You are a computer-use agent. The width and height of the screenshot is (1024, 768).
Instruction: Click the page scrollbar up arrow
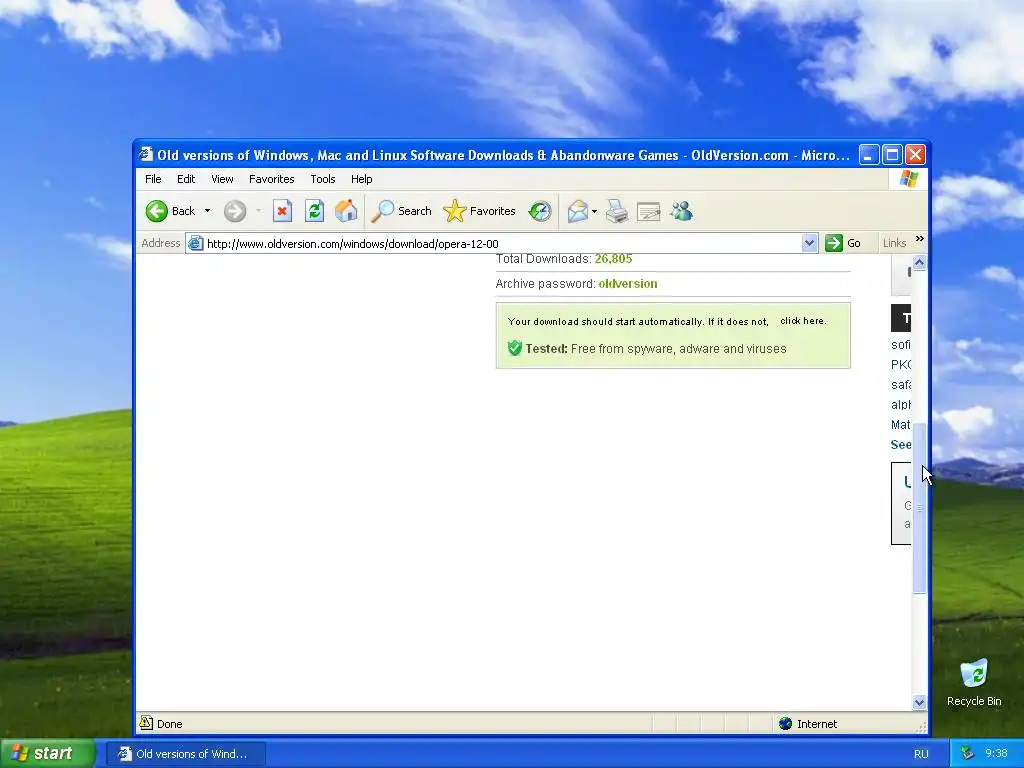[x=919, y=263]
